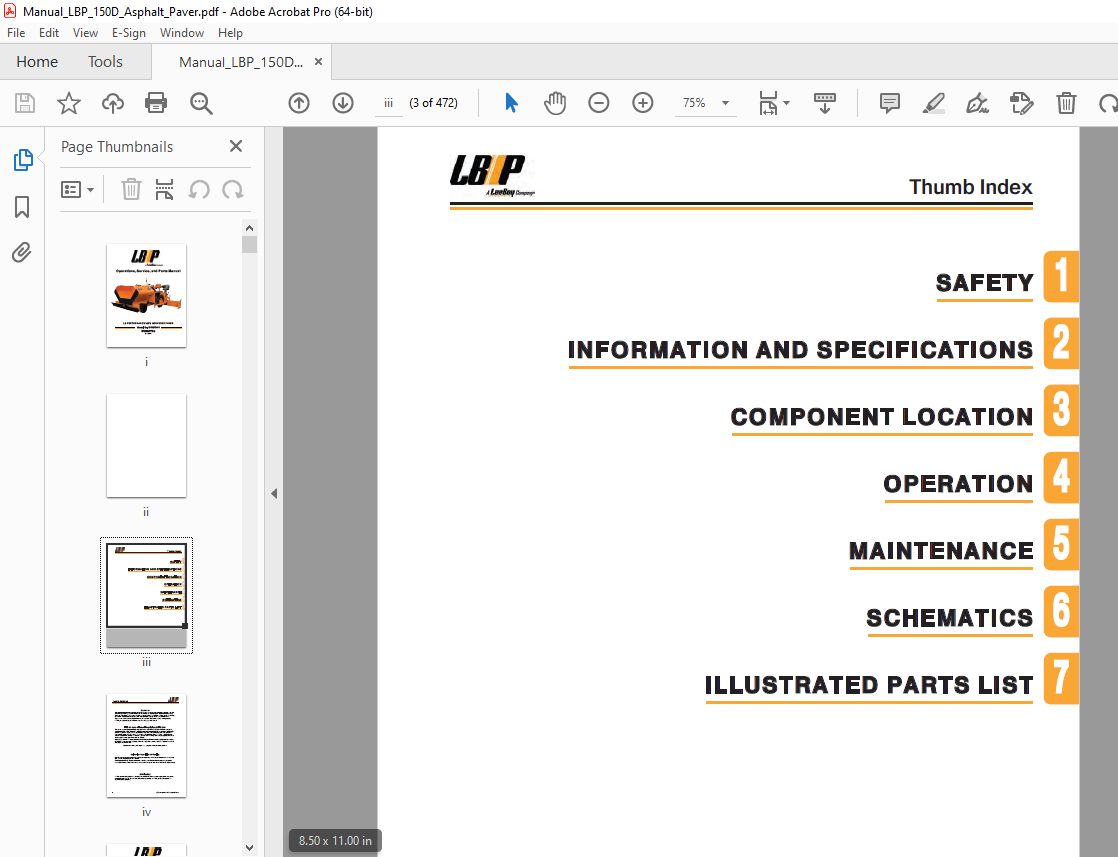The height and width of the screenshot is (857, 1118).
Task: Open the Window menu
Action: click(x=182, y=33)
